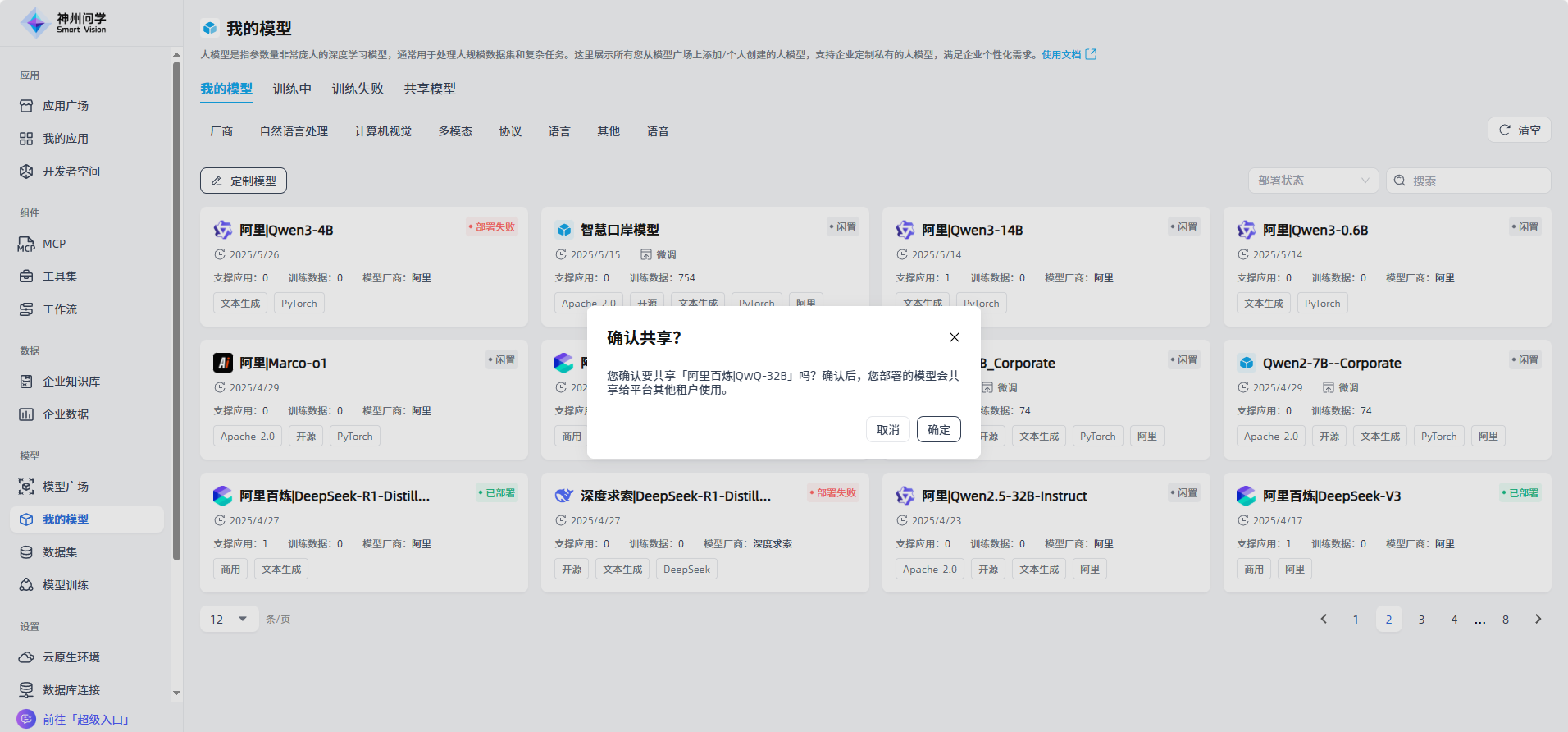Image resolution: width=1568 pixels, height=732 pixels.
Task: Go to the next page arrow
Action: point(1538,619)
